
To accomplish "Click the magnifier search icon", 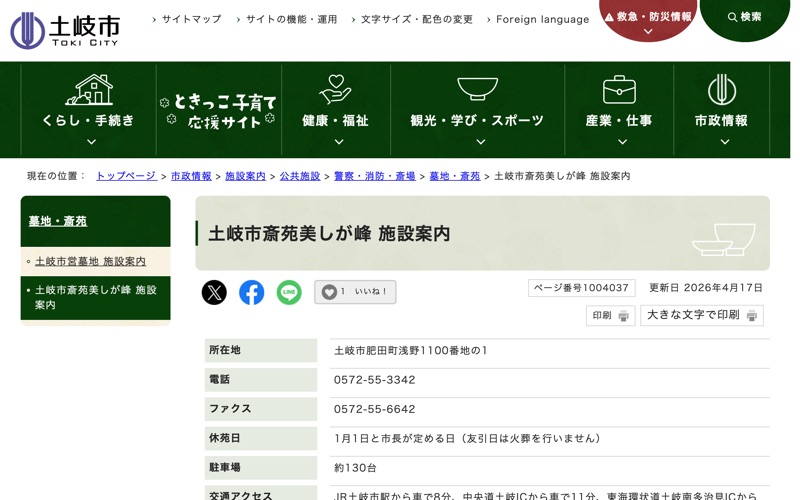I will 732,17.
